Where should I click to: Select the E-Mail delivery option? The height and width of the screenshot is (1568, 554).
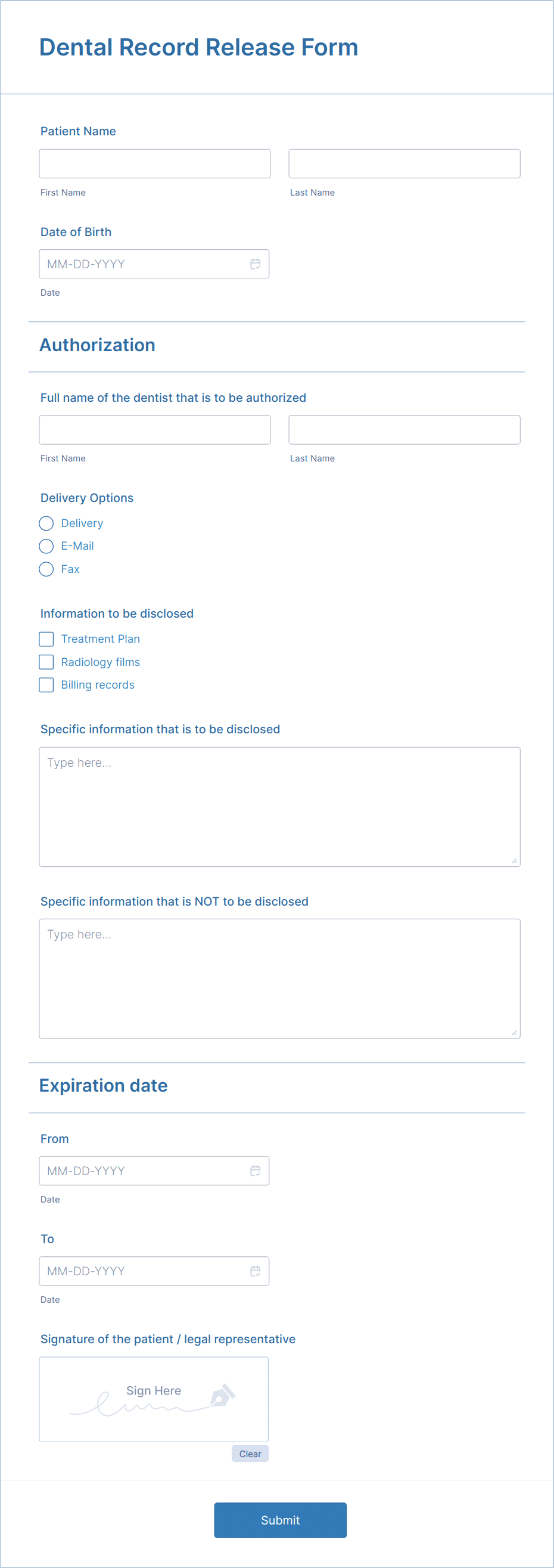(x=46, y=546)
